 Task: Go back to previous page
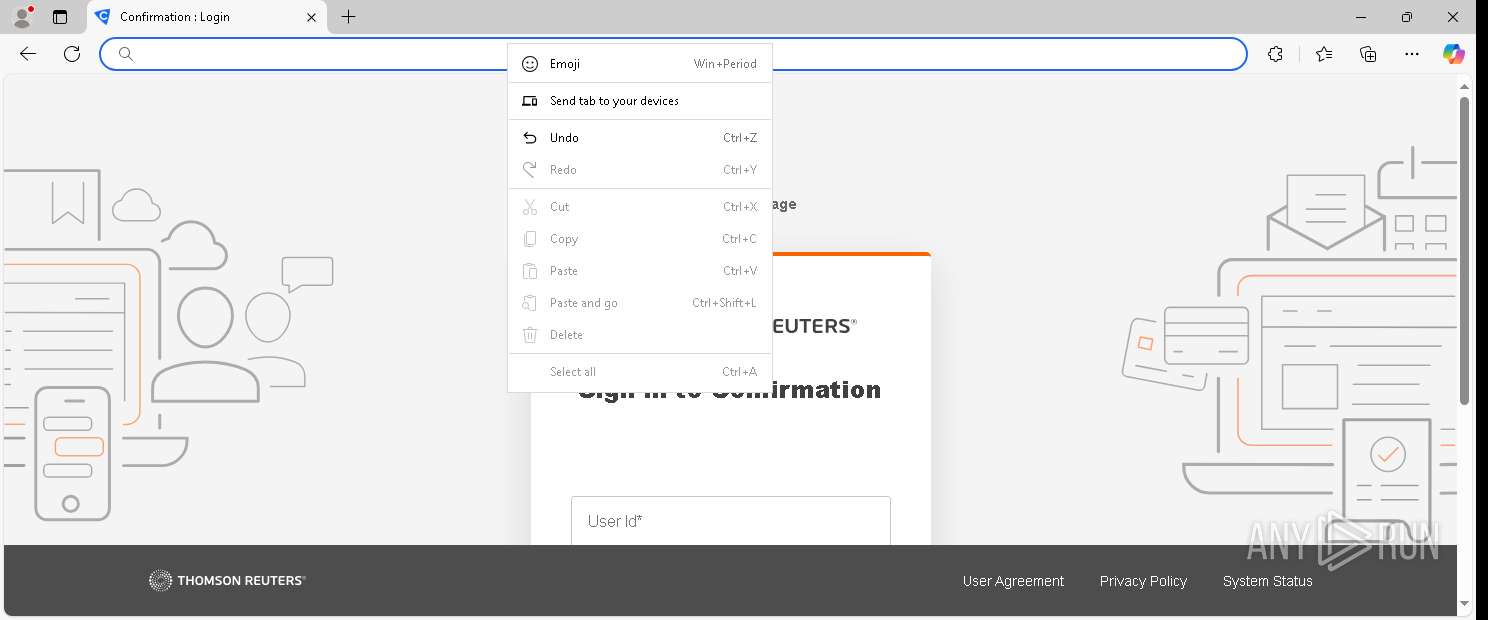28,54
